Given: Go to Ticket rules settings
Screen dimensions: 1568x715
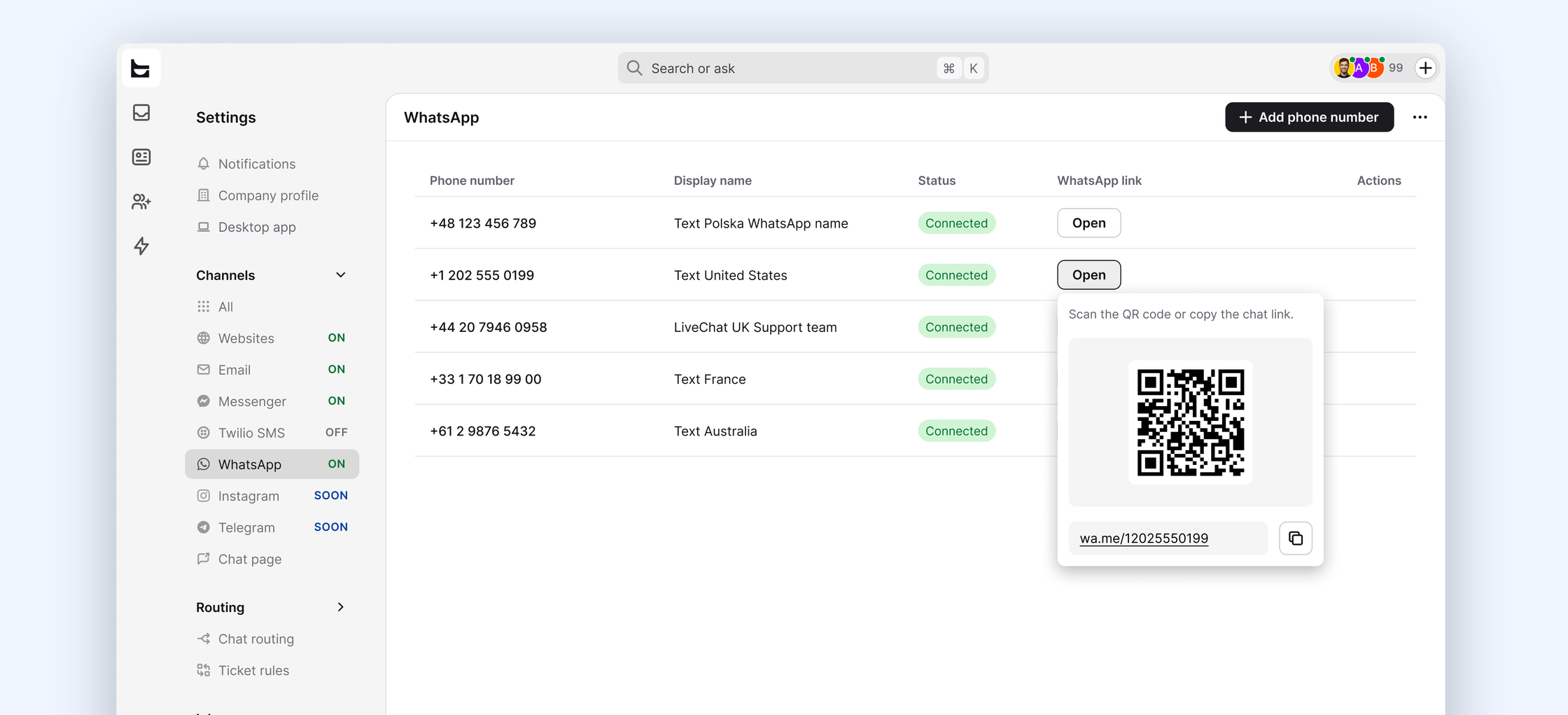Looking at the screenshot, I should click(x=253, y=670).
